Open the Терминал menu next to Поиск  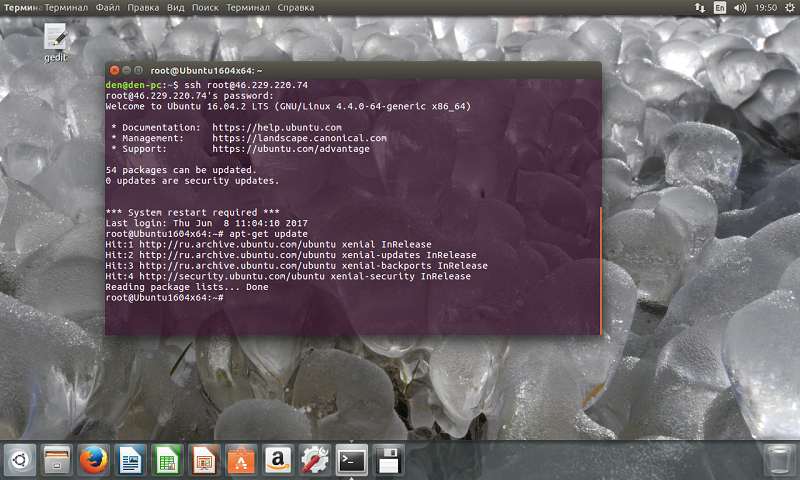248,8
